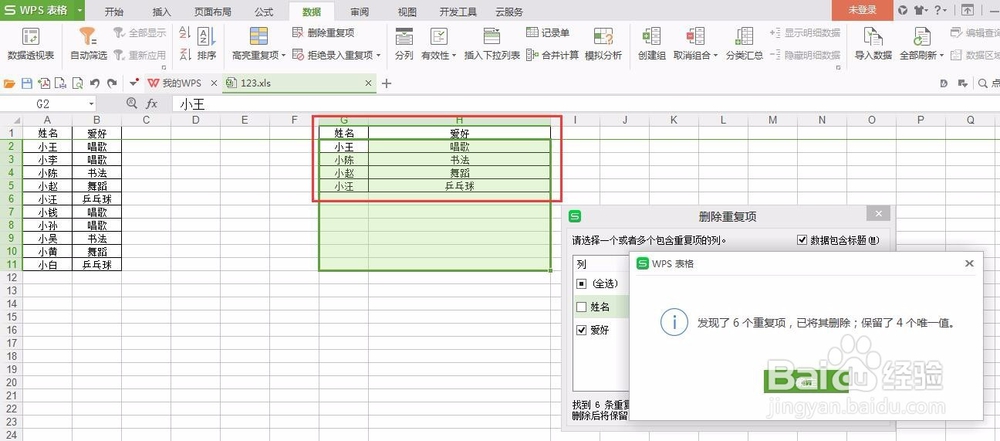
Task: Select cell A11 containing 小白
Action: (47, 264)
